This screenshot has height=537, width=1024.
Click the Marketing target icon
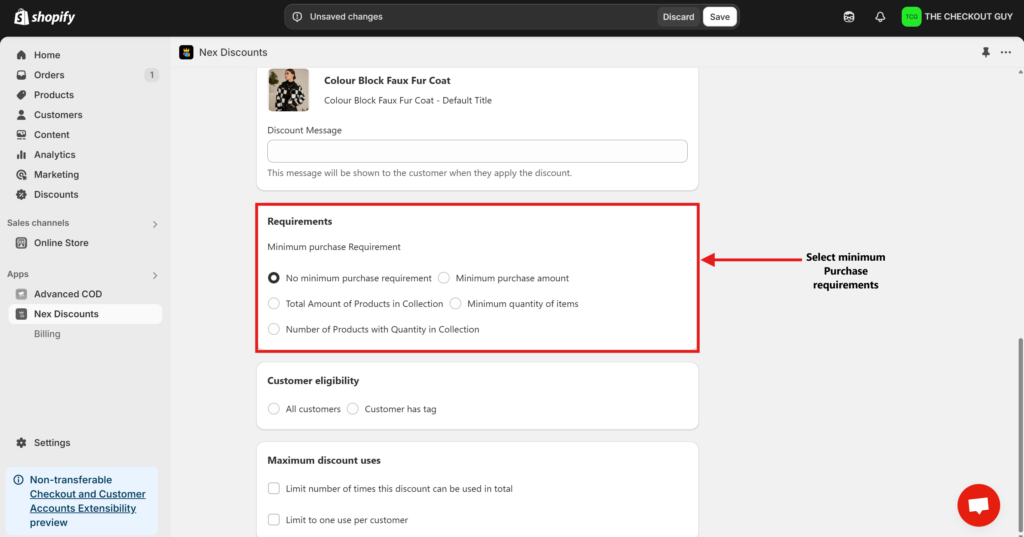pyautogui.click(x=22, y=174)
